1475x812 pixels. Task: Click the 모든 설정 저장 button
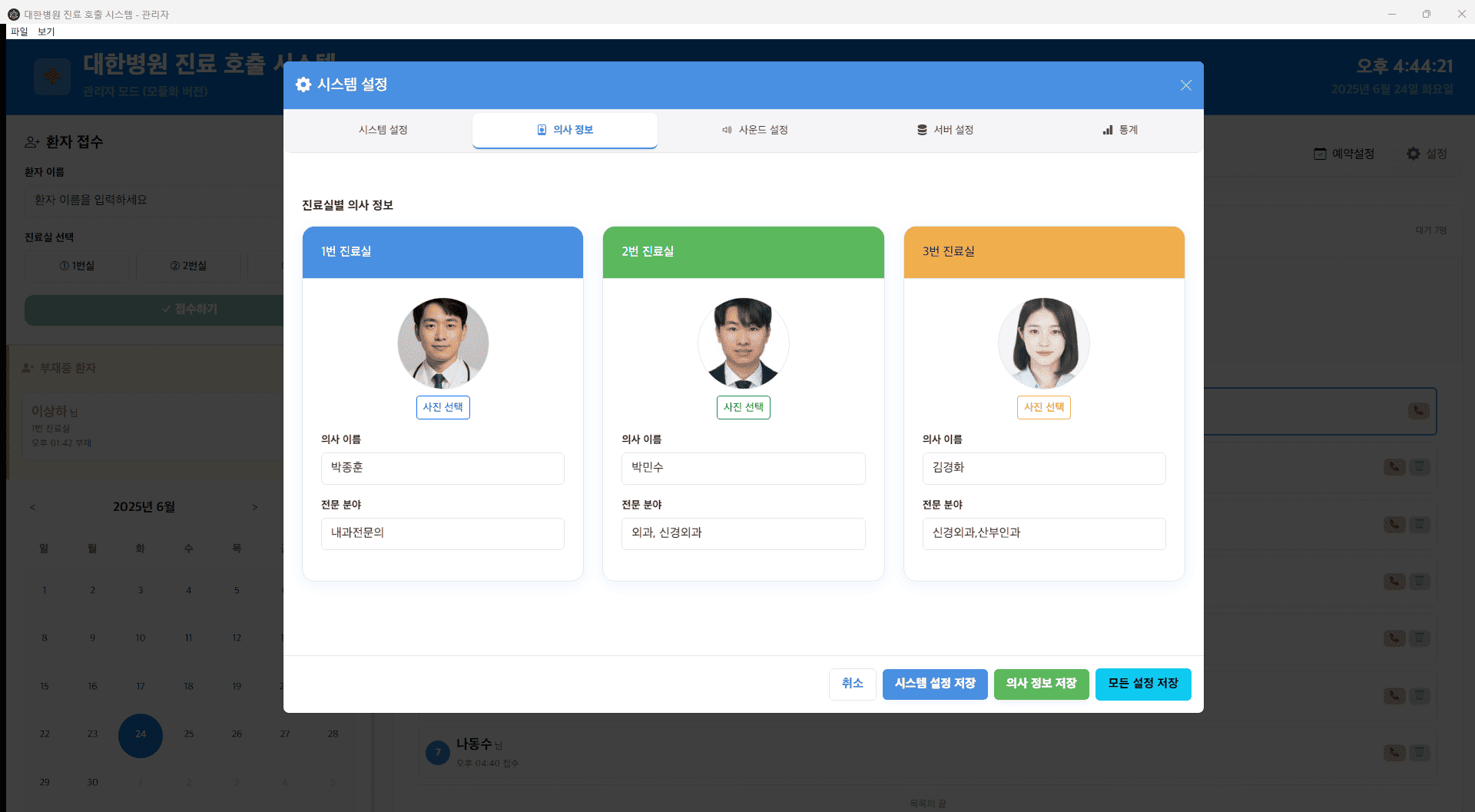coord(1142,684)
